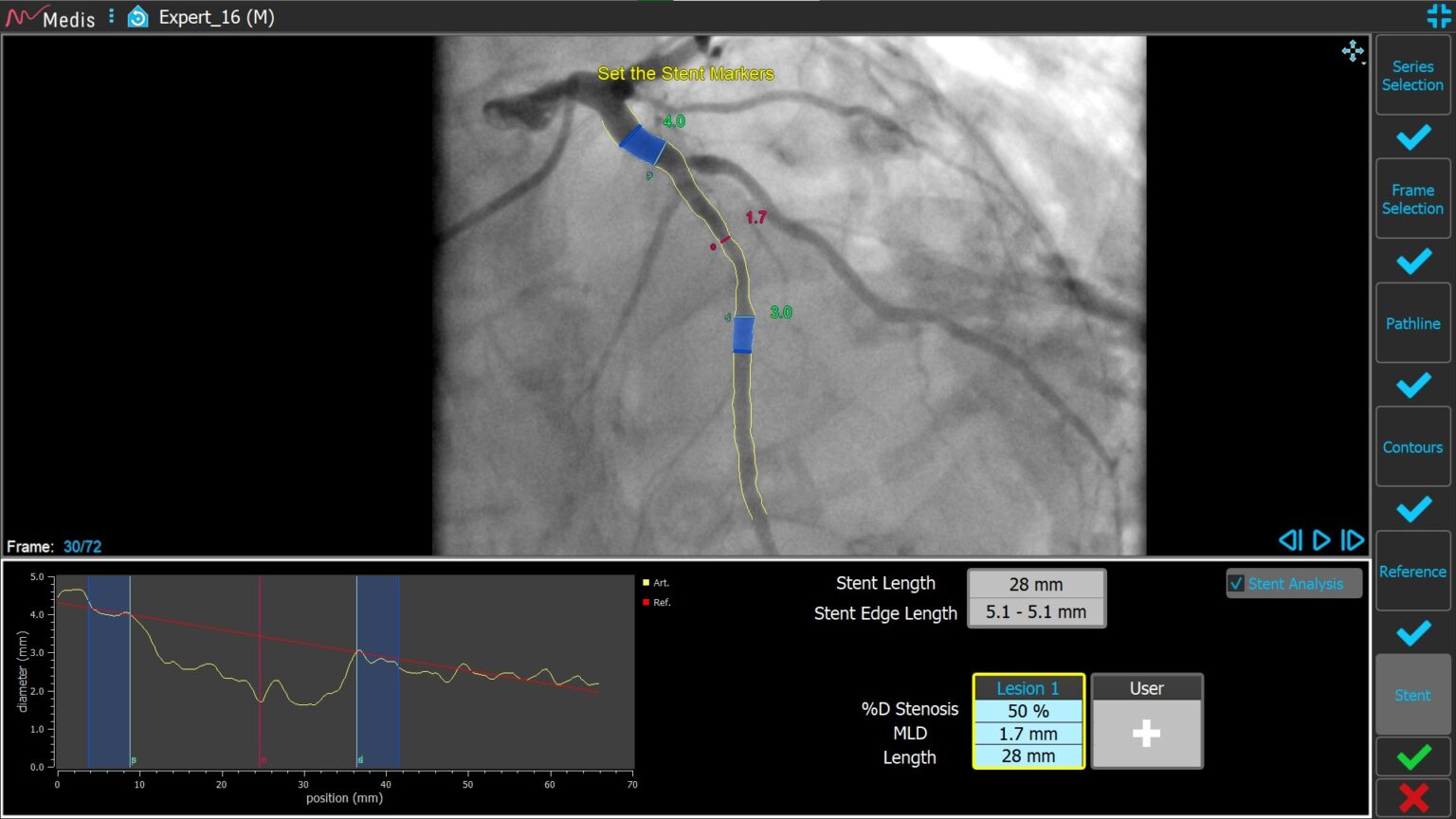This screenshot has height=819, width=1456.
Task: Open the Contours step
Action: (x=1412, y=447)
